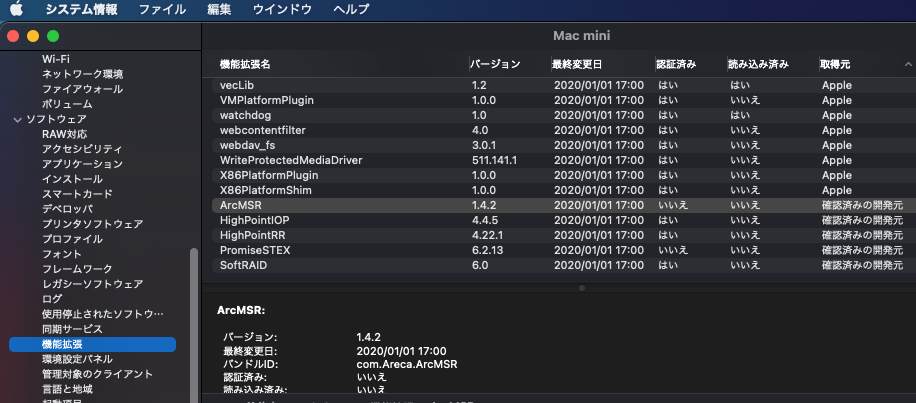Select プロファイル in the sidebar
The image size is (916, 403).
coord(72,239)
